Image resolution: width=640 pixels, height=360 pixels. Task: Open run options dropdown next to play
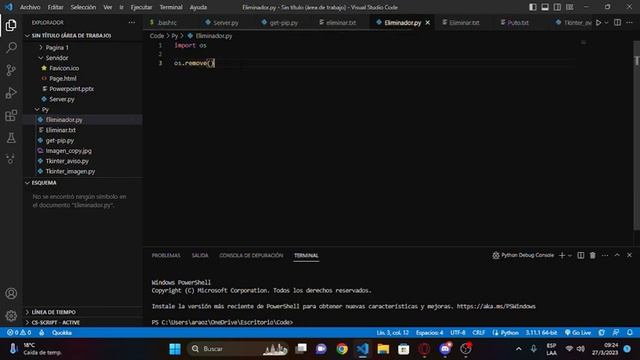[607, 23]
